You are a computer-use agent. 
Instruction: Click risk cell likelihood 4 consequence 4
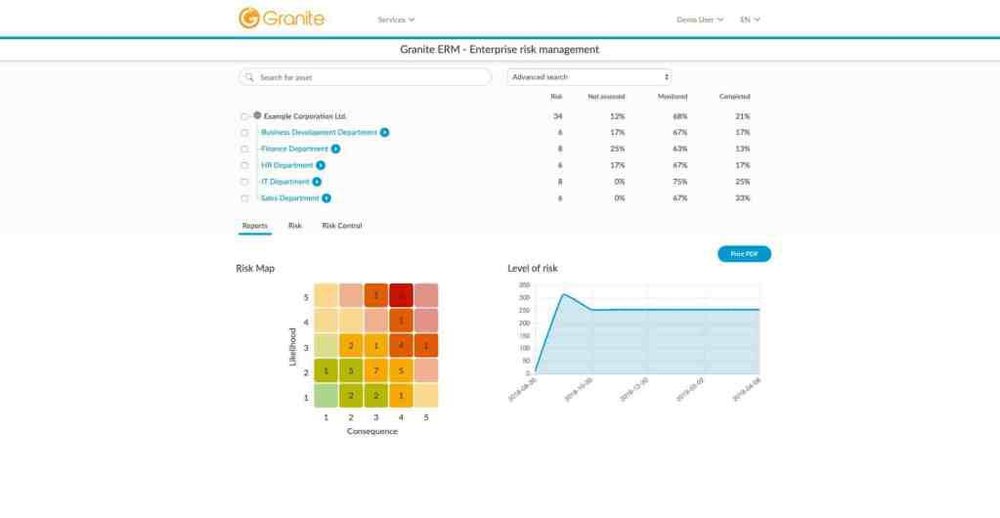[x=401, y=320]
